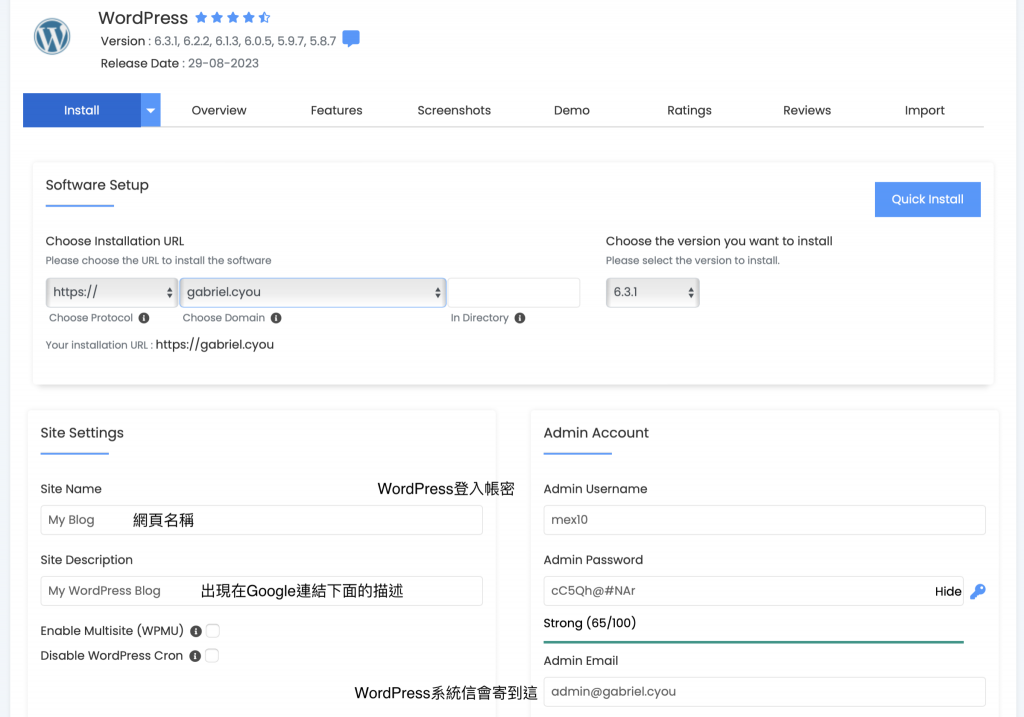The image size is (1024, 717).
Task: Click the Software Setup heading
Action: (x=97, y=185)
